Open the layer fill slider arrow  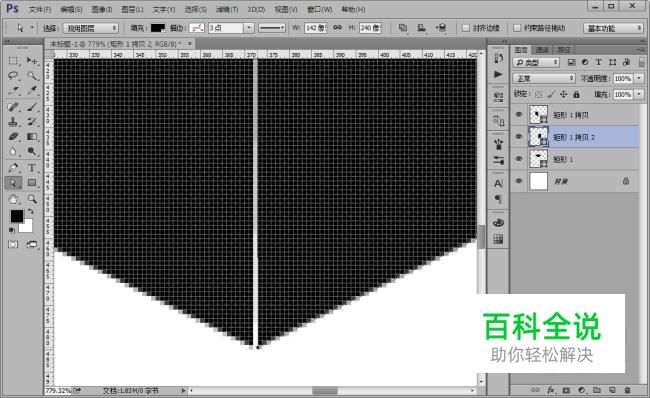click(x=639, y=95)
